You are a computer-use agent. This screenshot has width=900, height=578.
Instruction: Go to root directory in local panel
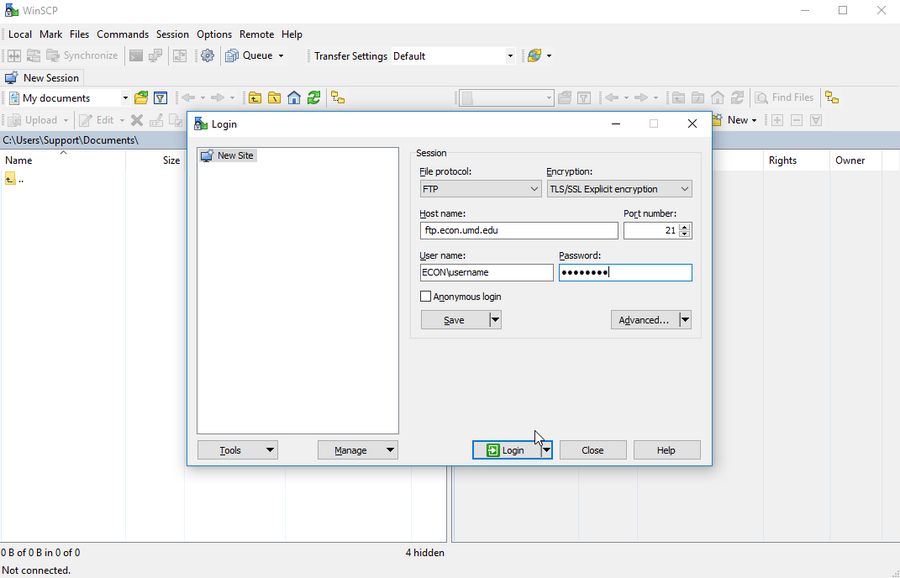(274, 98)
